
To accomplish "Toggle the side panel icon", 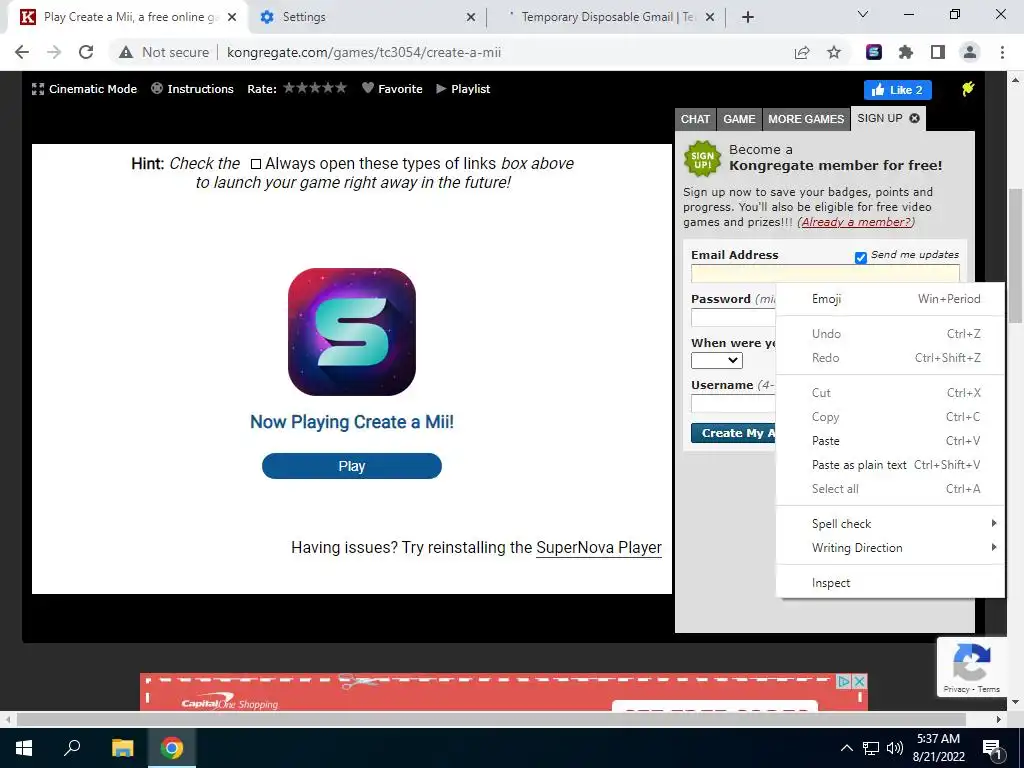I will tap(938, 52).
